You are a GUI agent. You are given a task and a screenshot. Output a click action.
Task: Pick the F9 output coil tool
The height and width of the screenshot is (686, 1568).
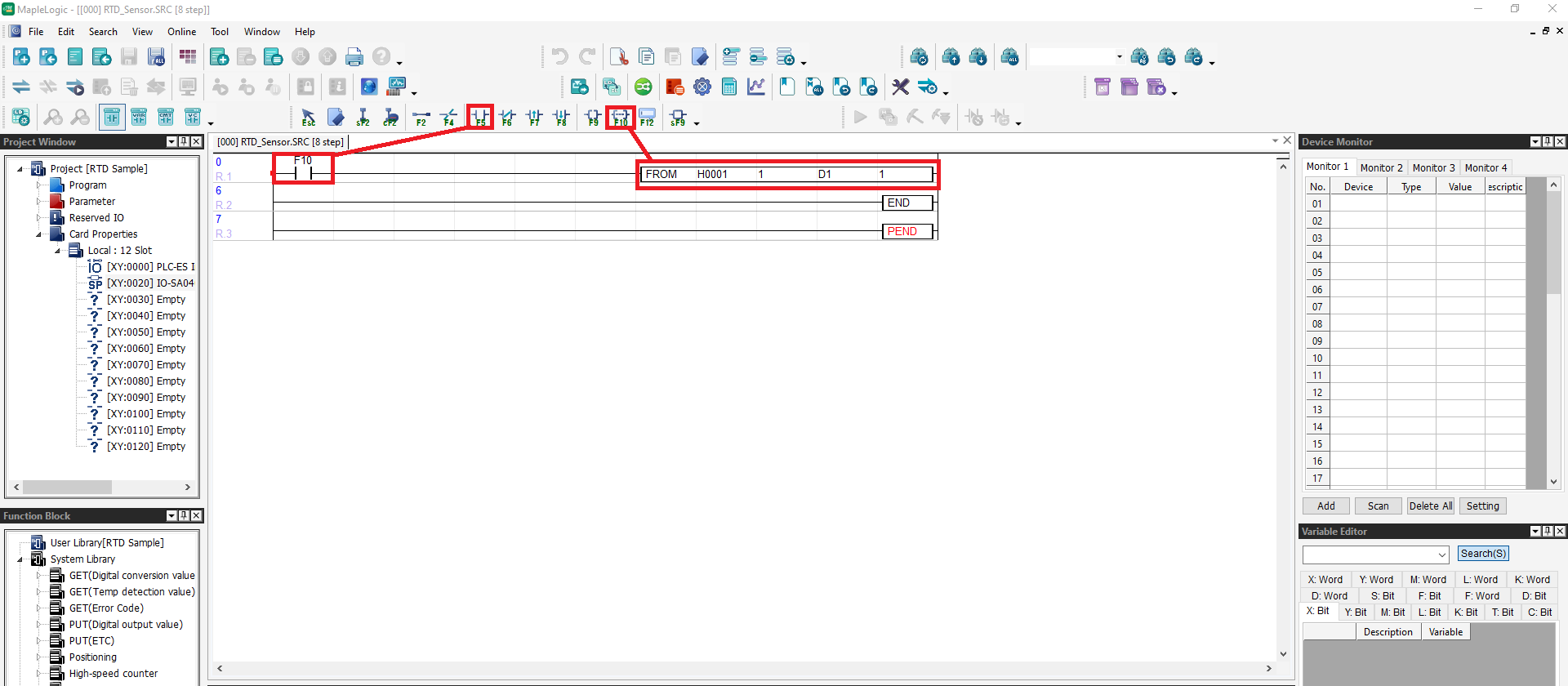click(x=593, y=117)
